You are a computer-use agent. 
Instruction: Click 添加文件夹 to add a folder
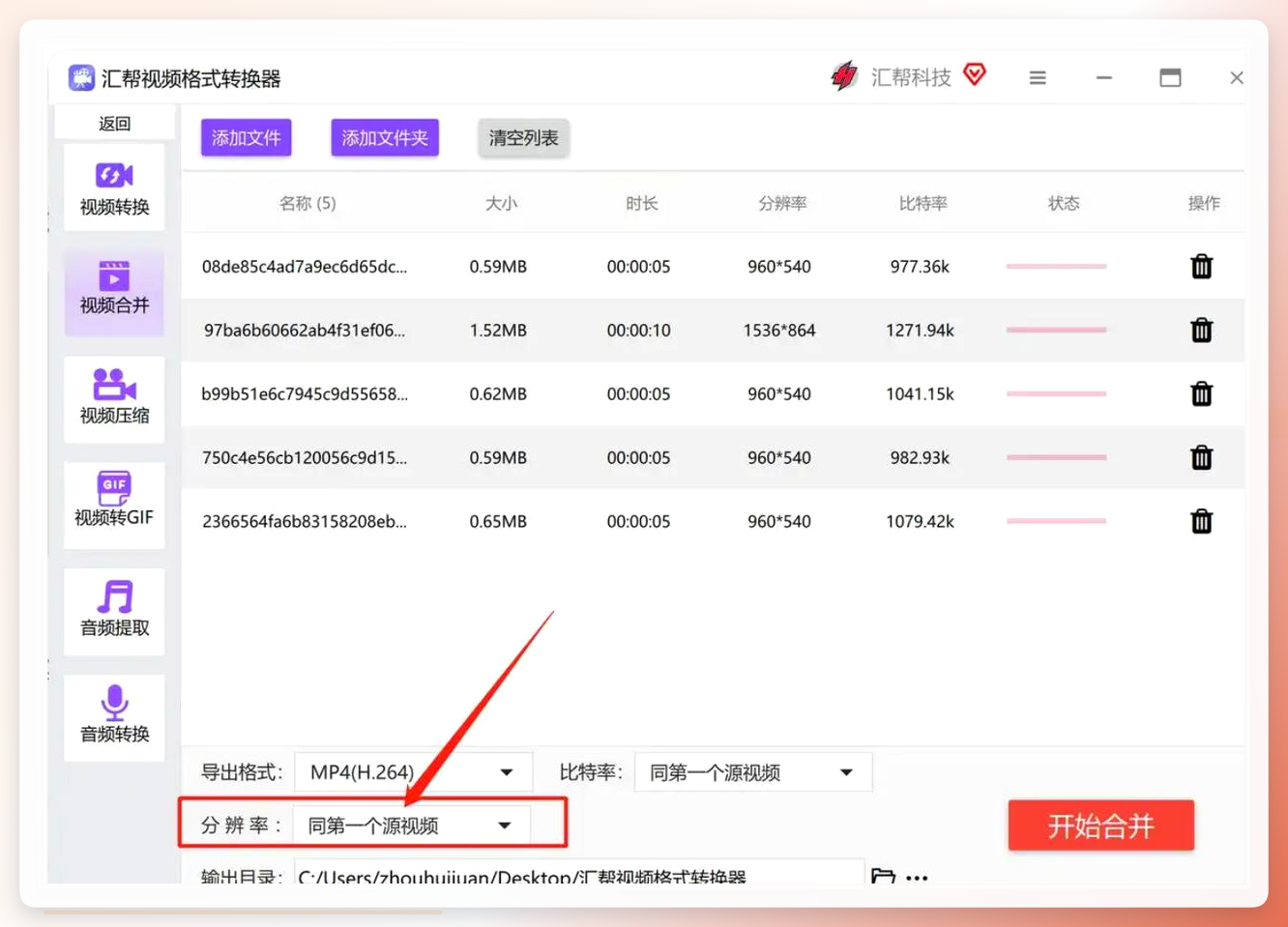point(385,138)
